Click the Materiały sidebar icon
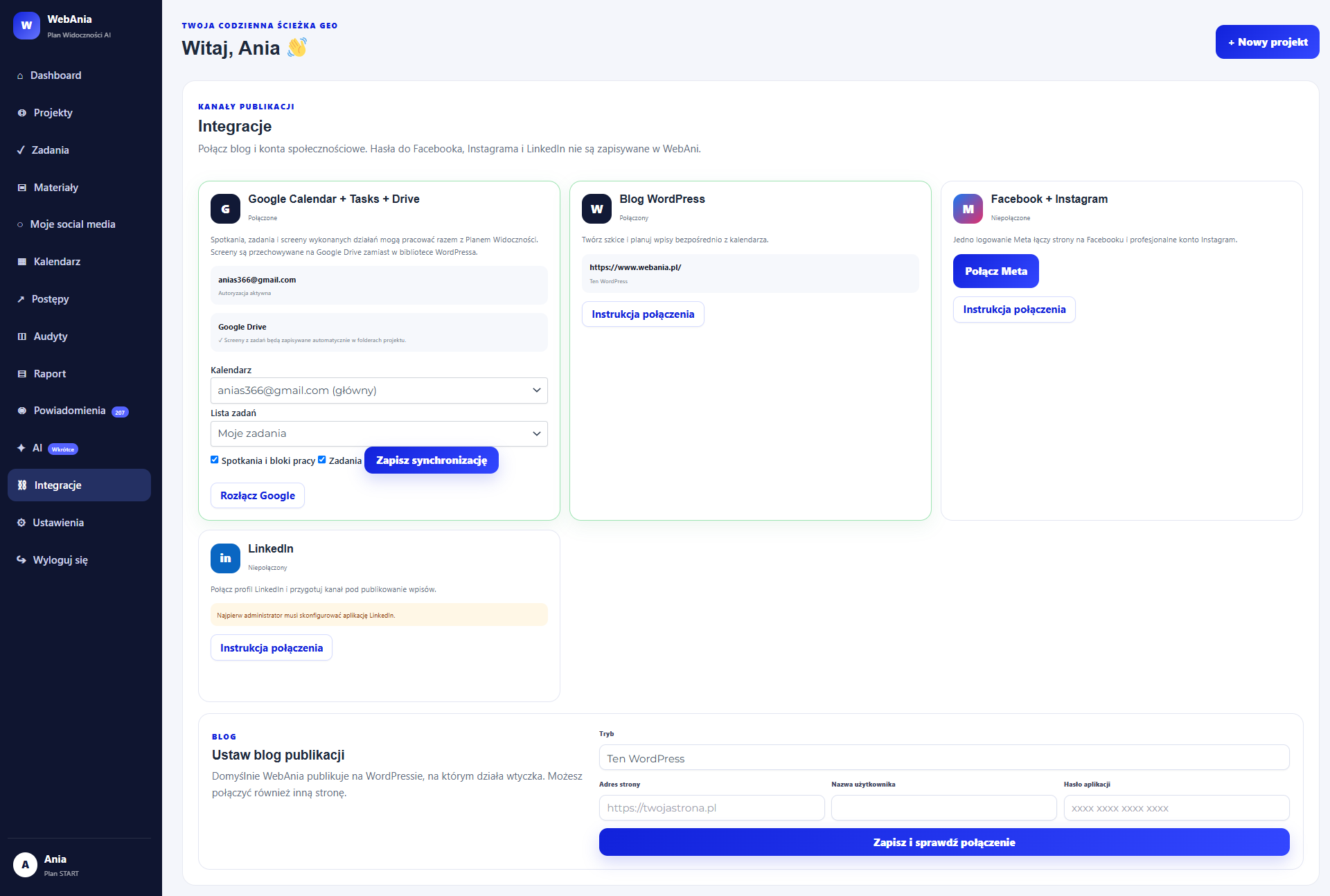The image size is (1330, 896). point(21,188)
